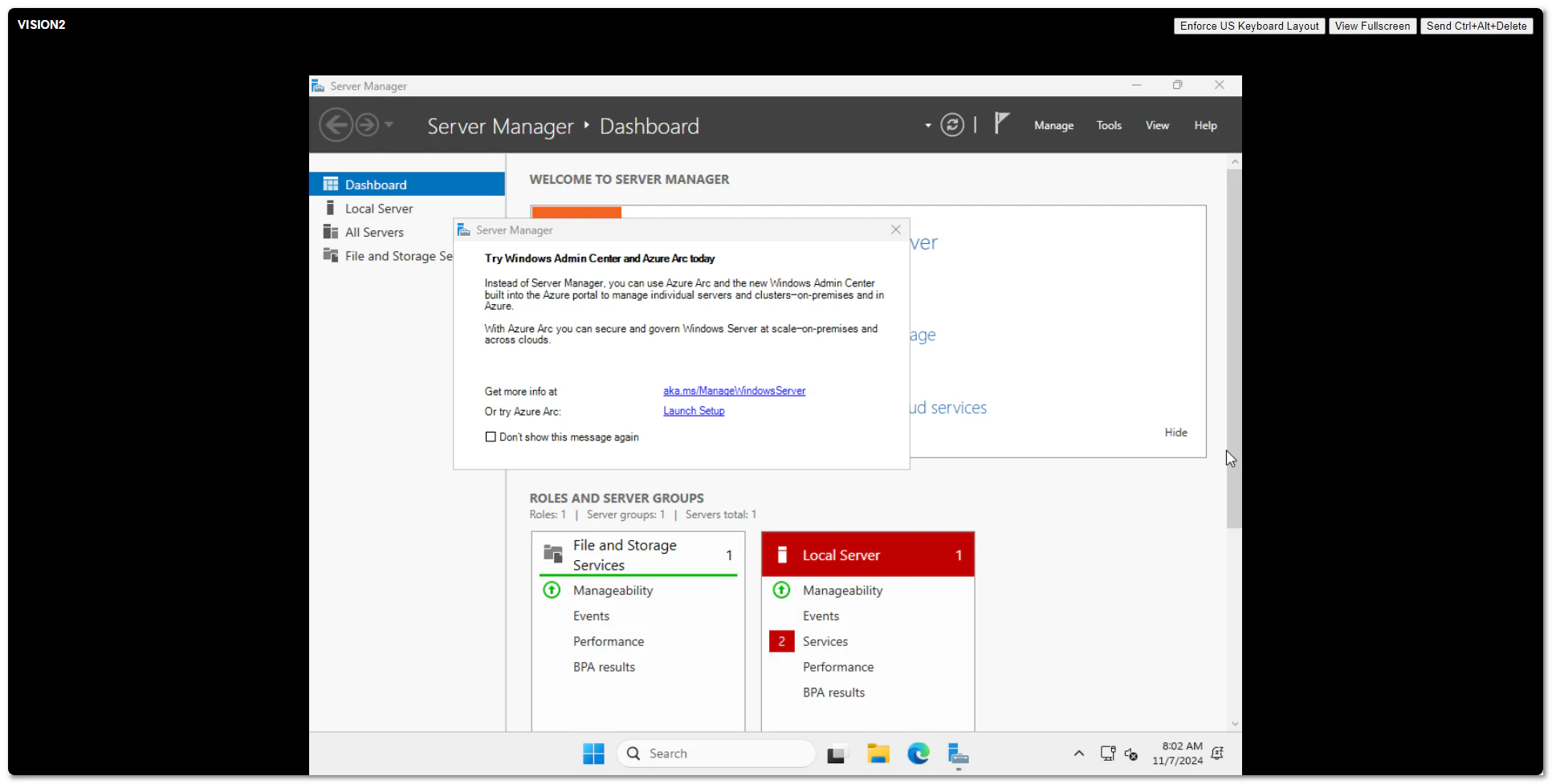This screenshot has height=784, width=1552.
Task: Click Enforce US Keyboard Layout button
Action: click(1249, 26)
